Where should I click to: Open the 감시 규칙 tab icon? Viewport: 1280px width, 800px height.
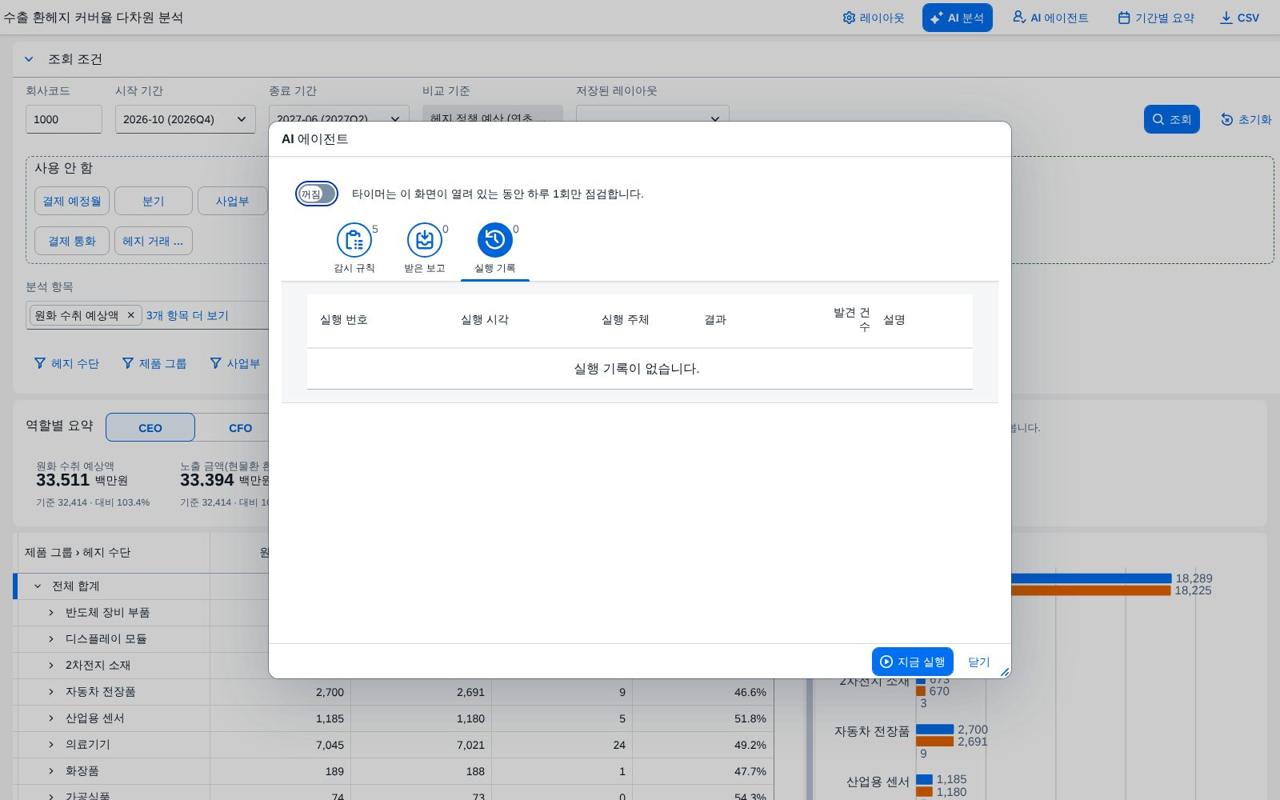[x=354, y=241]
